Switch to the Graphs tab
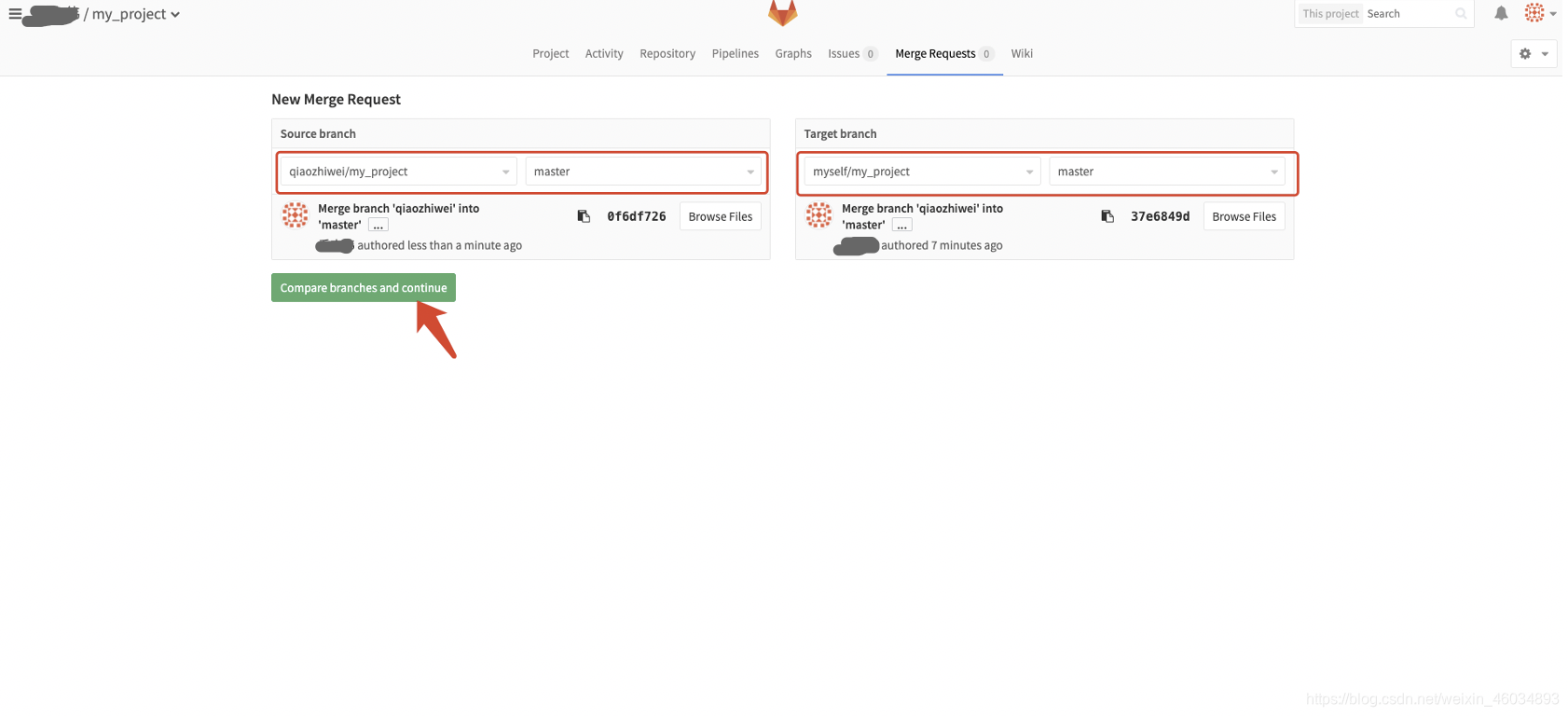The width and height of the screenshot is (1568, 716). (793, 54)
